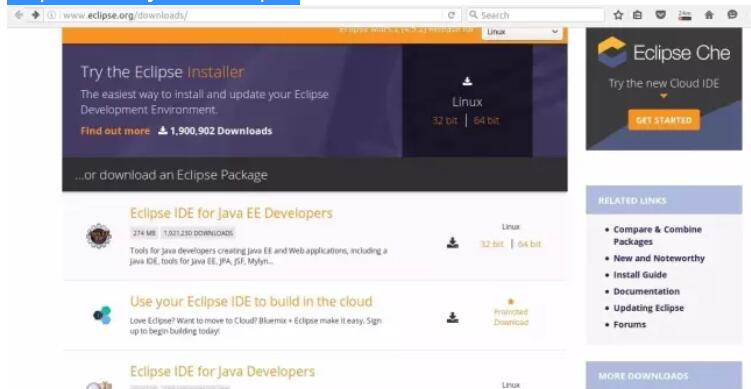Click the 1,900,902 Downloads text
Screen dimensions: 751x389
(x=221, y=131)
